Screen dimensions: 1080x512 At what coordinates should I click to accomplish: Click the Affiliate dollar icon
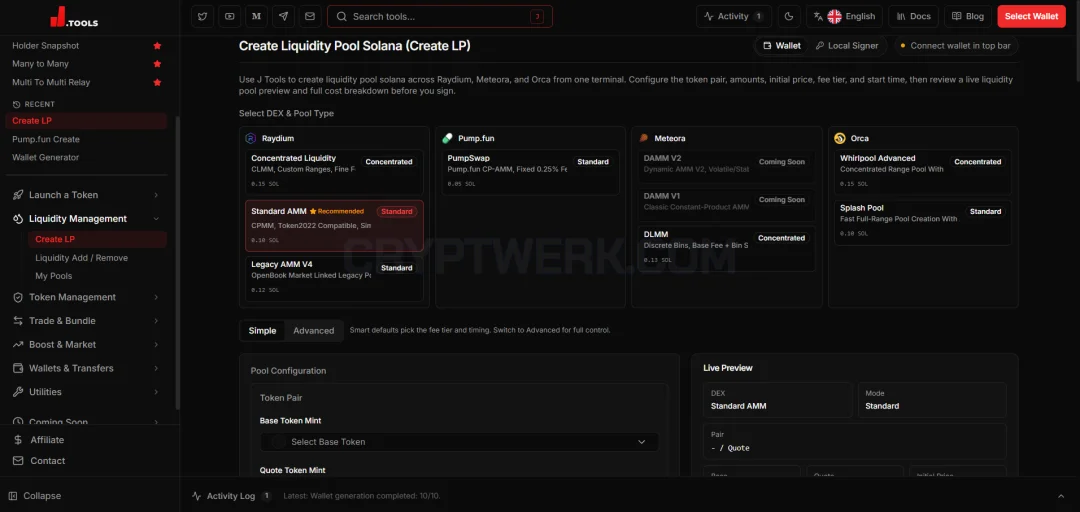18,440
